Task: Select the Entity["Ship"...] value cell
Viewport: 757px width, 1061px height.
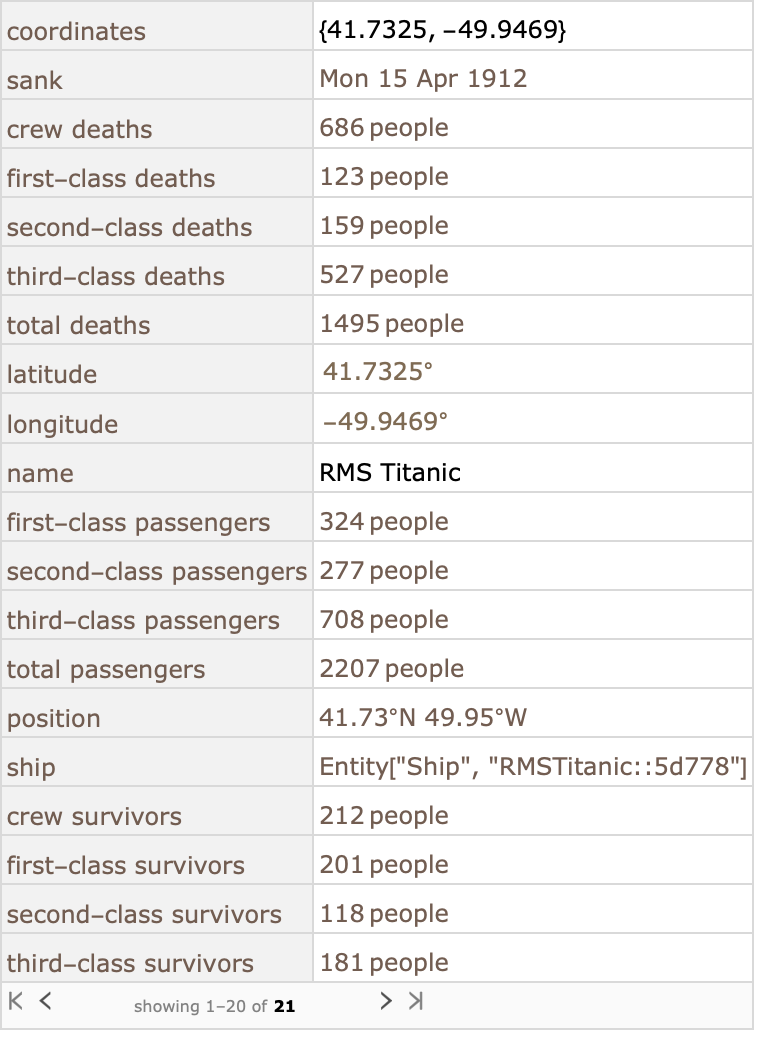Action: [x=533, y=766]
